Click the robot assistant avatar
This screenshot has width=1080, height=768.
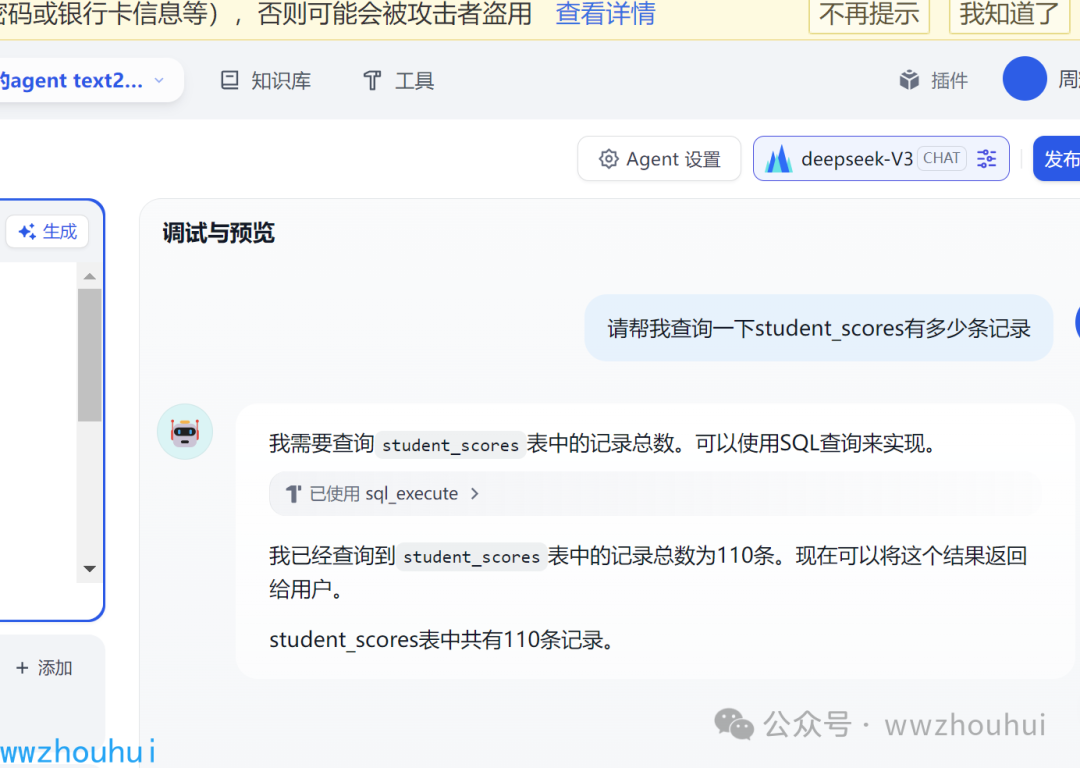185,432
